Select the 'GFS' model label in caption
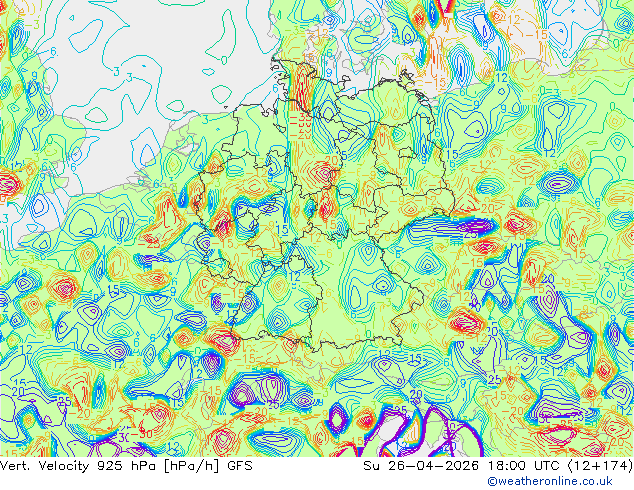 pyautogui.click(x=240, y=466)
